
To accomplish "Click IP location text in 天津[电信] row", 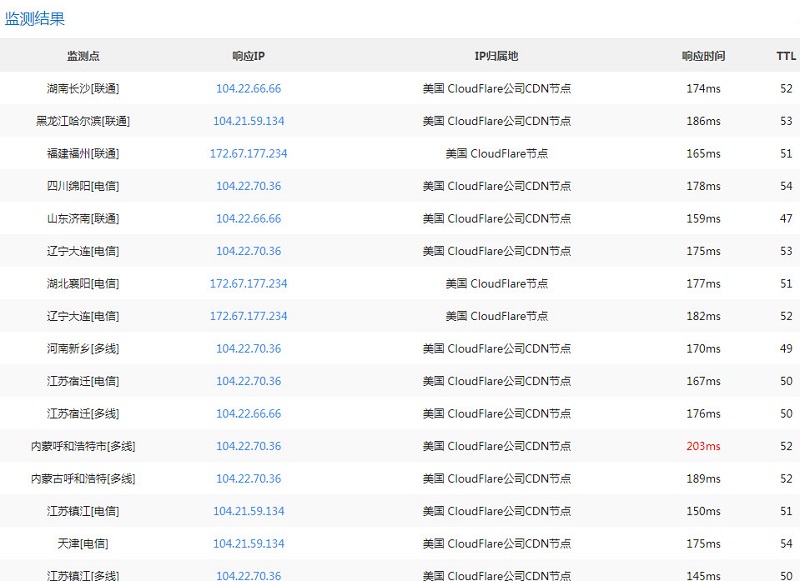I will pos(496,544).
